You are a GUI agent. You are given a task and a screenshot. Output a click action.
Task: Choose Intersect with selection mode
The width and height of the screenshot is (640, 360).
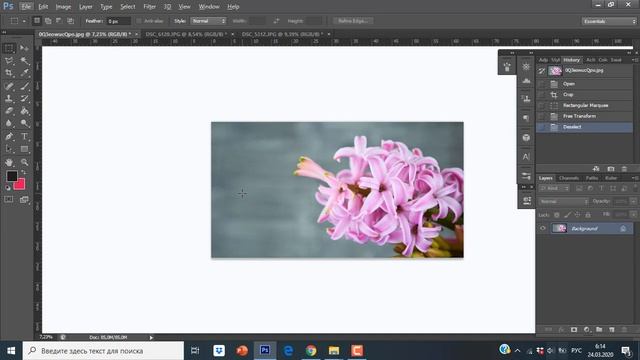(70, 21)
